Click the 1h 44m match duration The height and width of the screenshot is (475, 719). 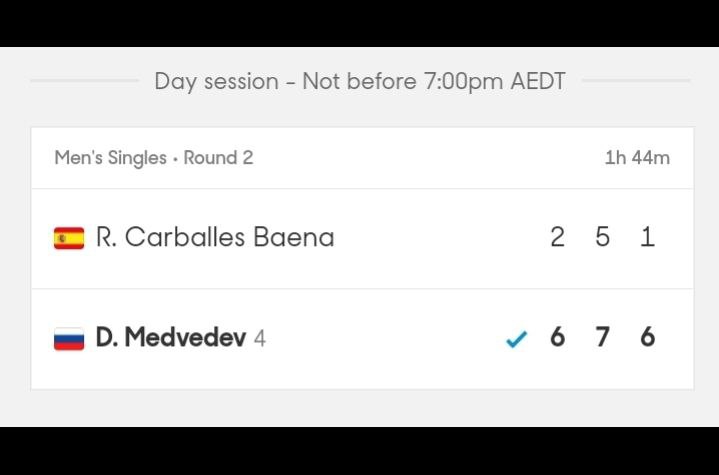637,158
